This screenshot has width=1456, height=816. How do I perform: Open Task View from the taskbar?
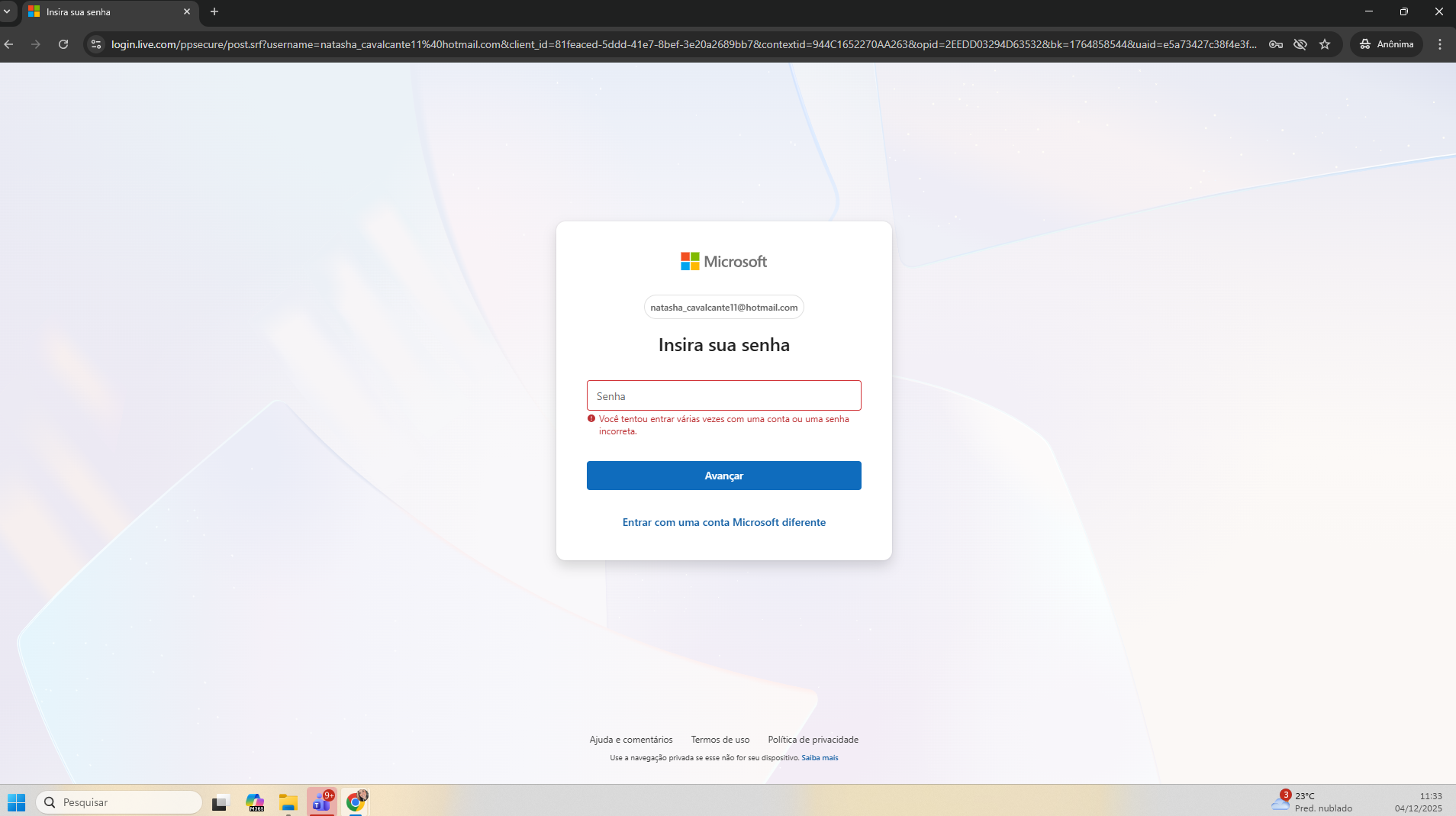point(221,802)
